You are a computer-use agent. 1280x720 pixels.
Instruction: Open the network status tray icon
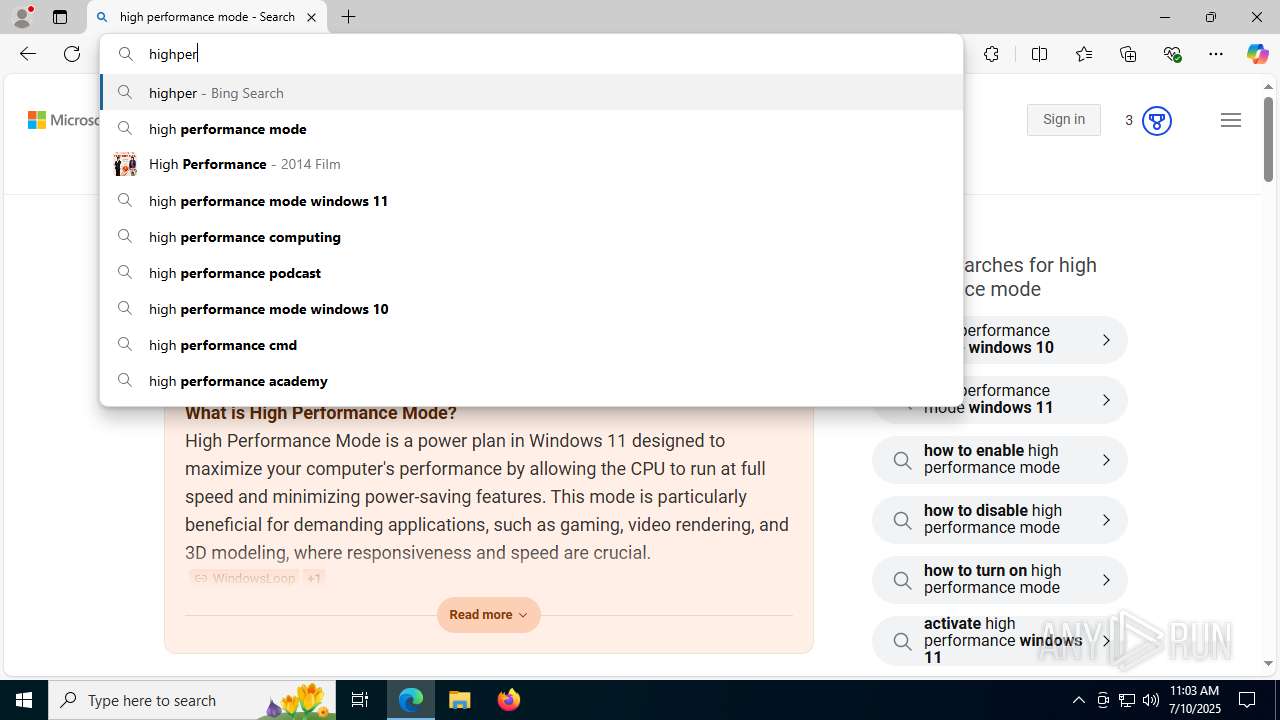[x=1127, y=700]
